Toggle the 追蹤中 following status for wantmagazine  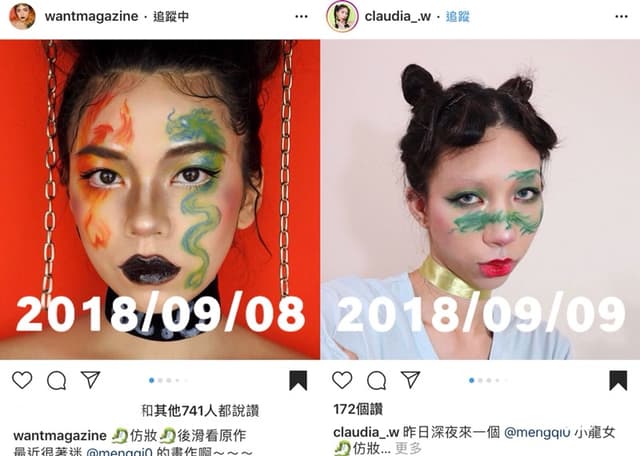171,16
